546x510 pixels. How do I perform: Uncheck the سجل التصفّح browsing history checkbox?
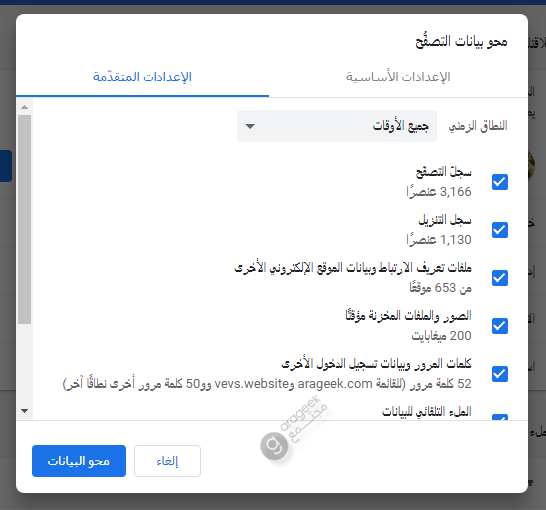tap(500, 182)
